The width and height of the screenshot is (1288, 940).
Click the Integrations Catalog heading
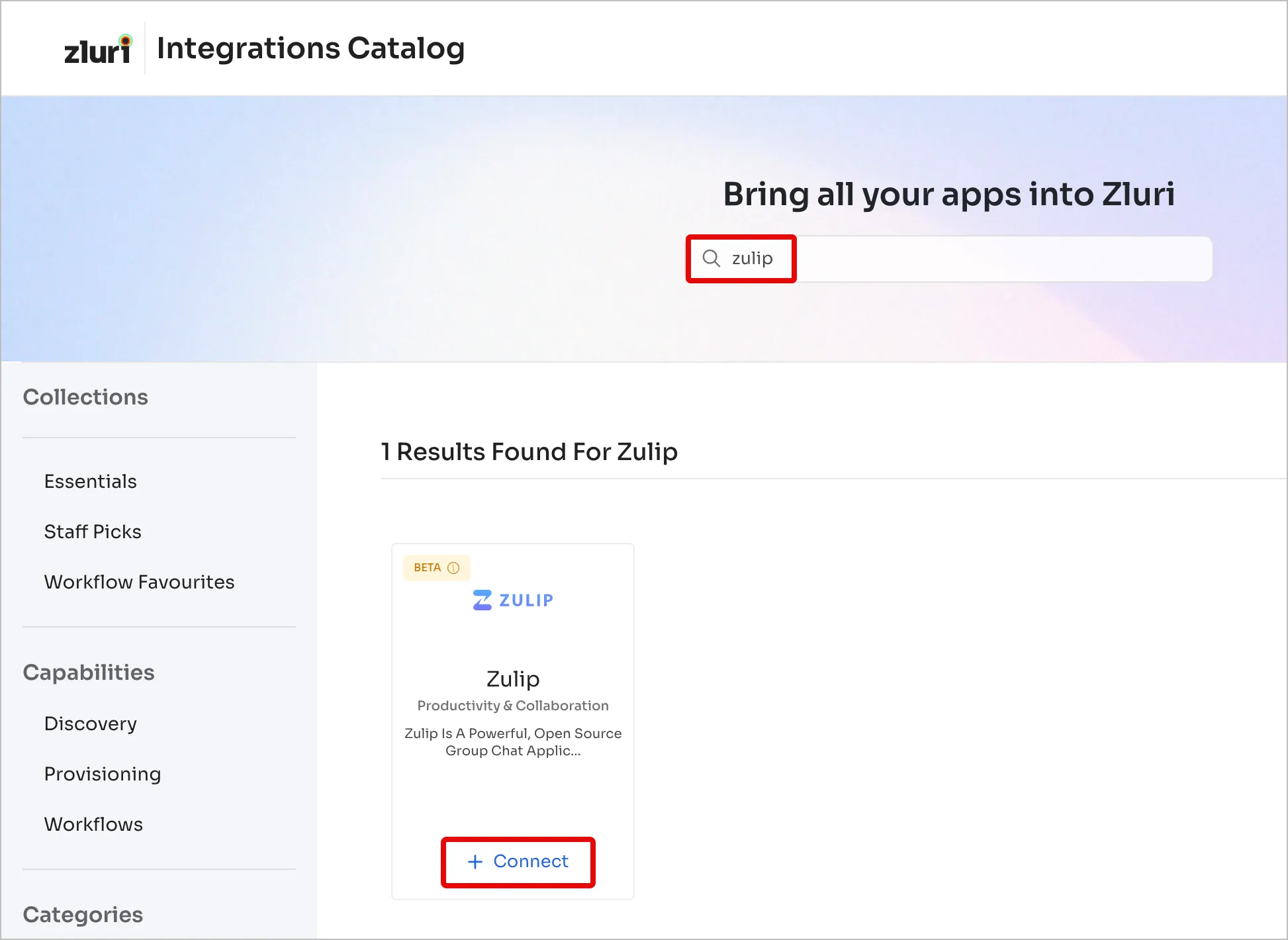coord(310,48)
